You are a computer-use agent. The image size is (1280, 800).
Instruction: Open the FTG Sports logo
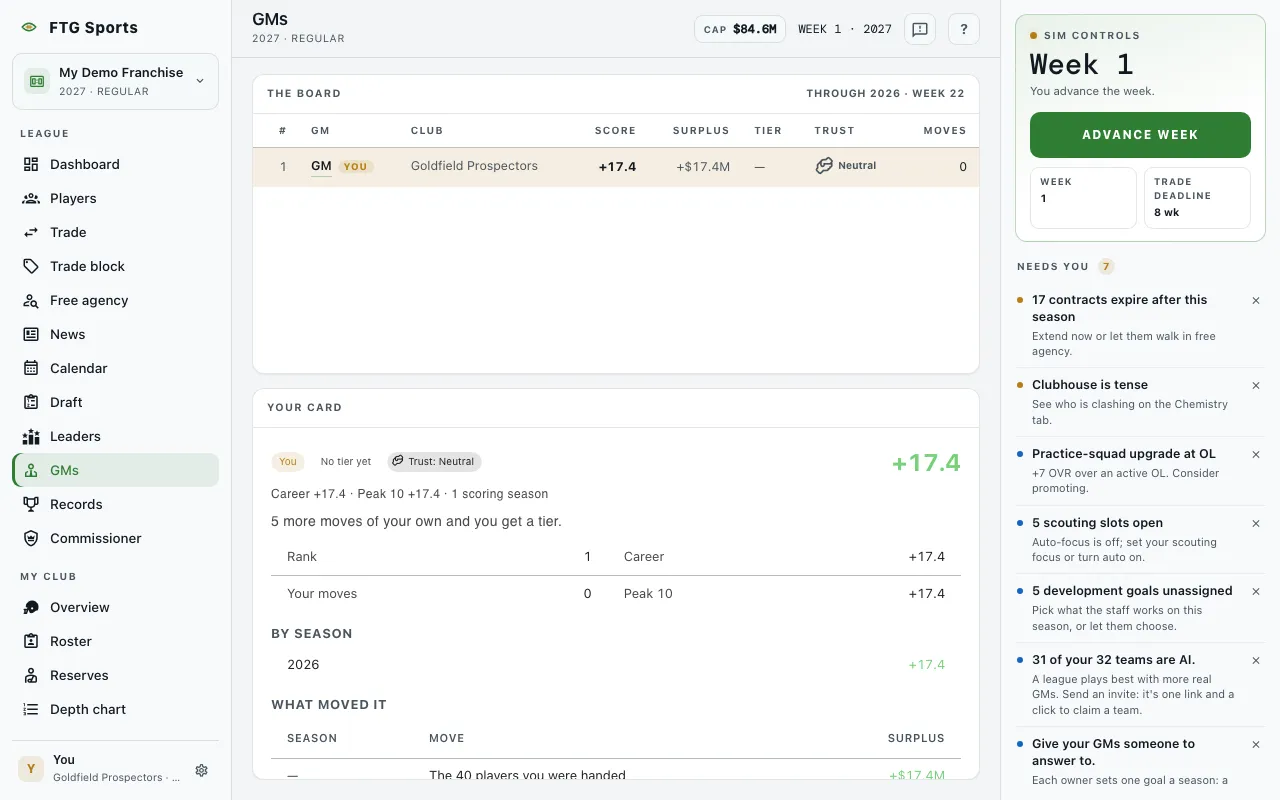point(28,27)
